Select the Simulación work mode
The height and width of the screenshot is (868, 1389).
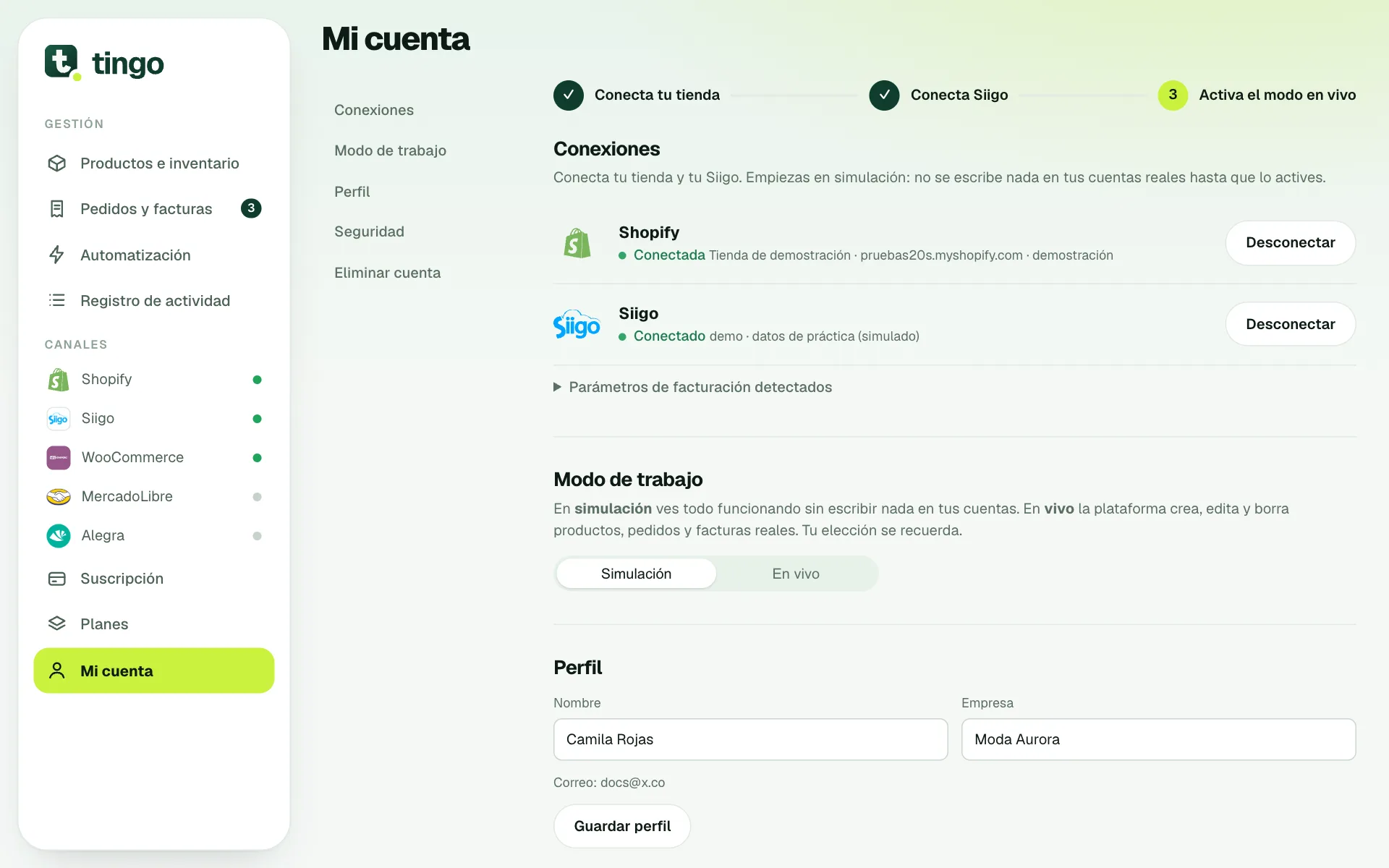(x=636, y=574)
